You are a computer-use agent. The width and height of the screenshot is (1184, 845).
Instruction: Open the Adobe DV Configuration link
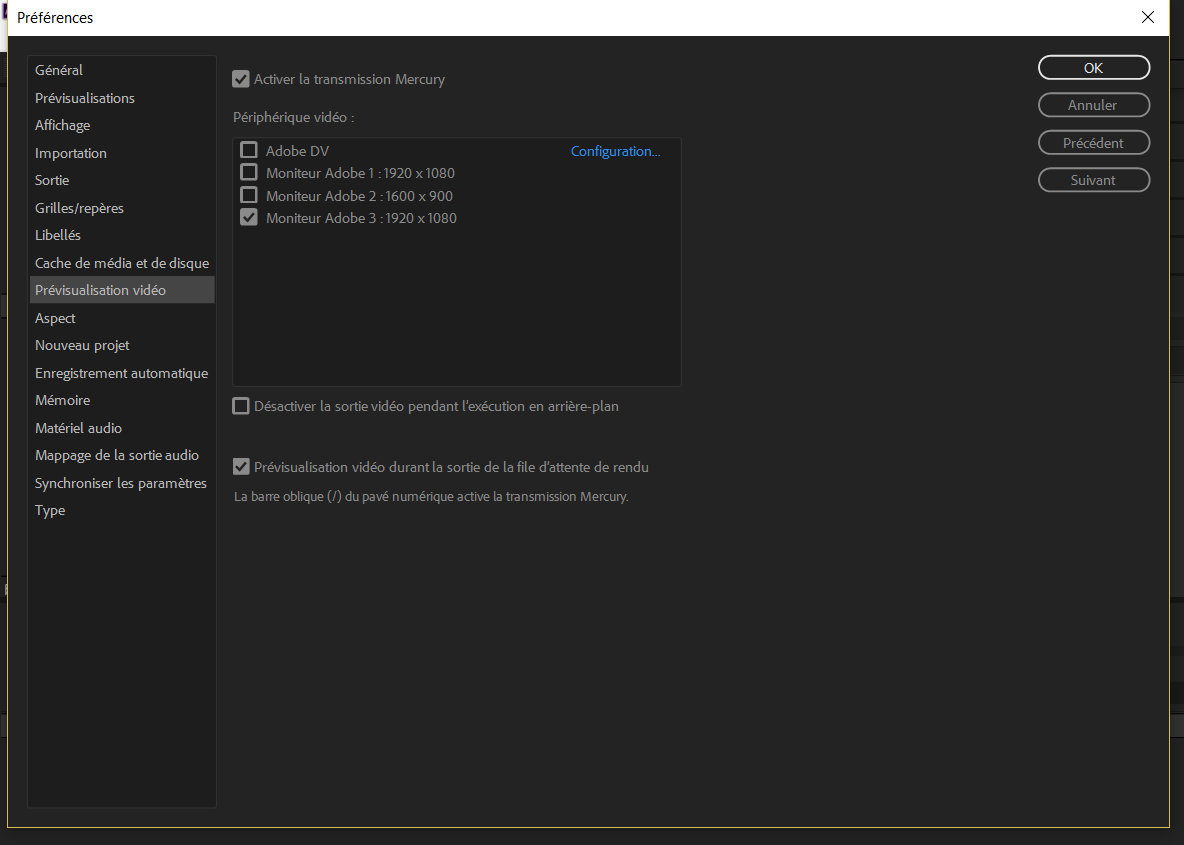point(615,151)
